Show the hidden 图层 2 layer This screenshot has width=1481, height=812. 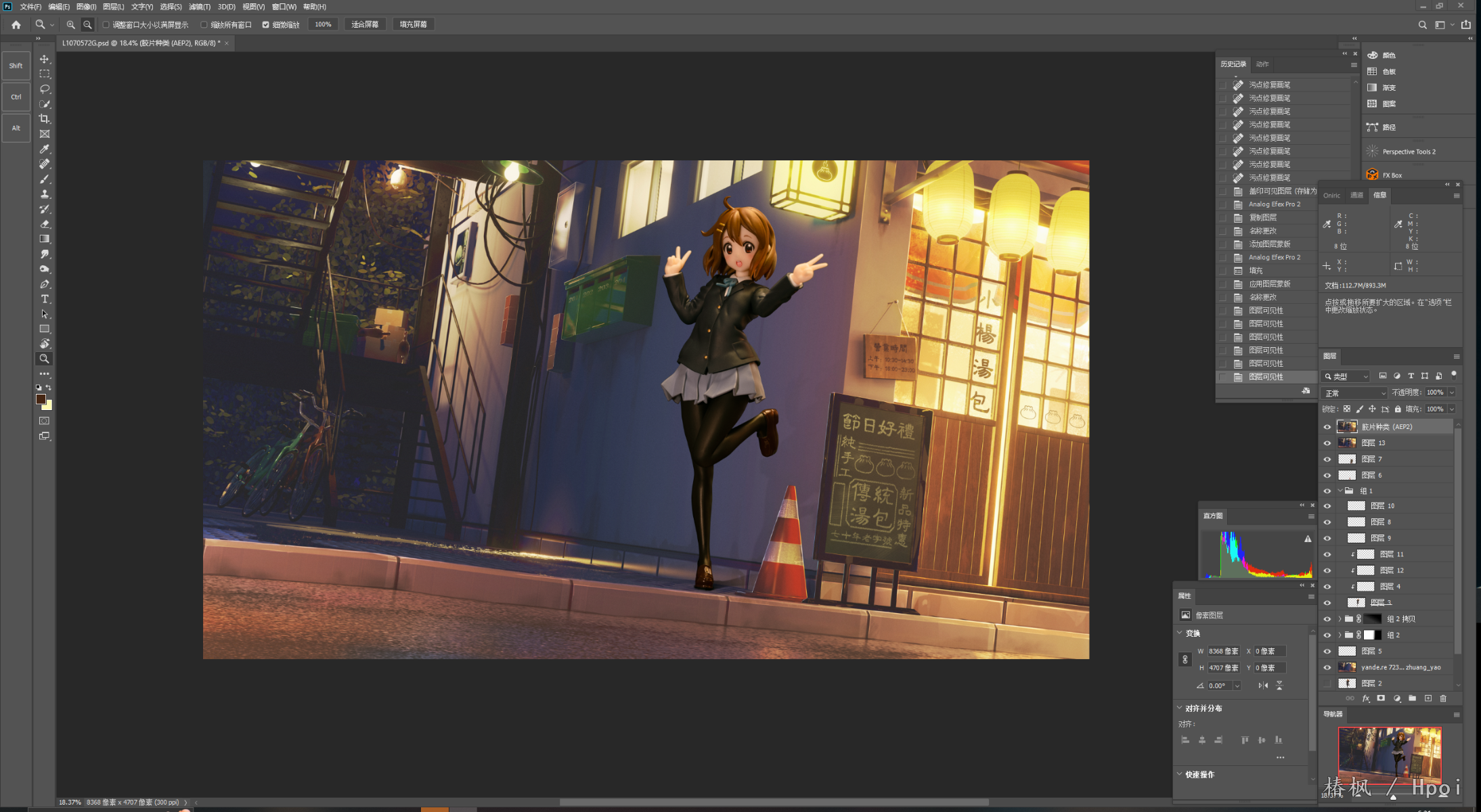point(1327,683)
